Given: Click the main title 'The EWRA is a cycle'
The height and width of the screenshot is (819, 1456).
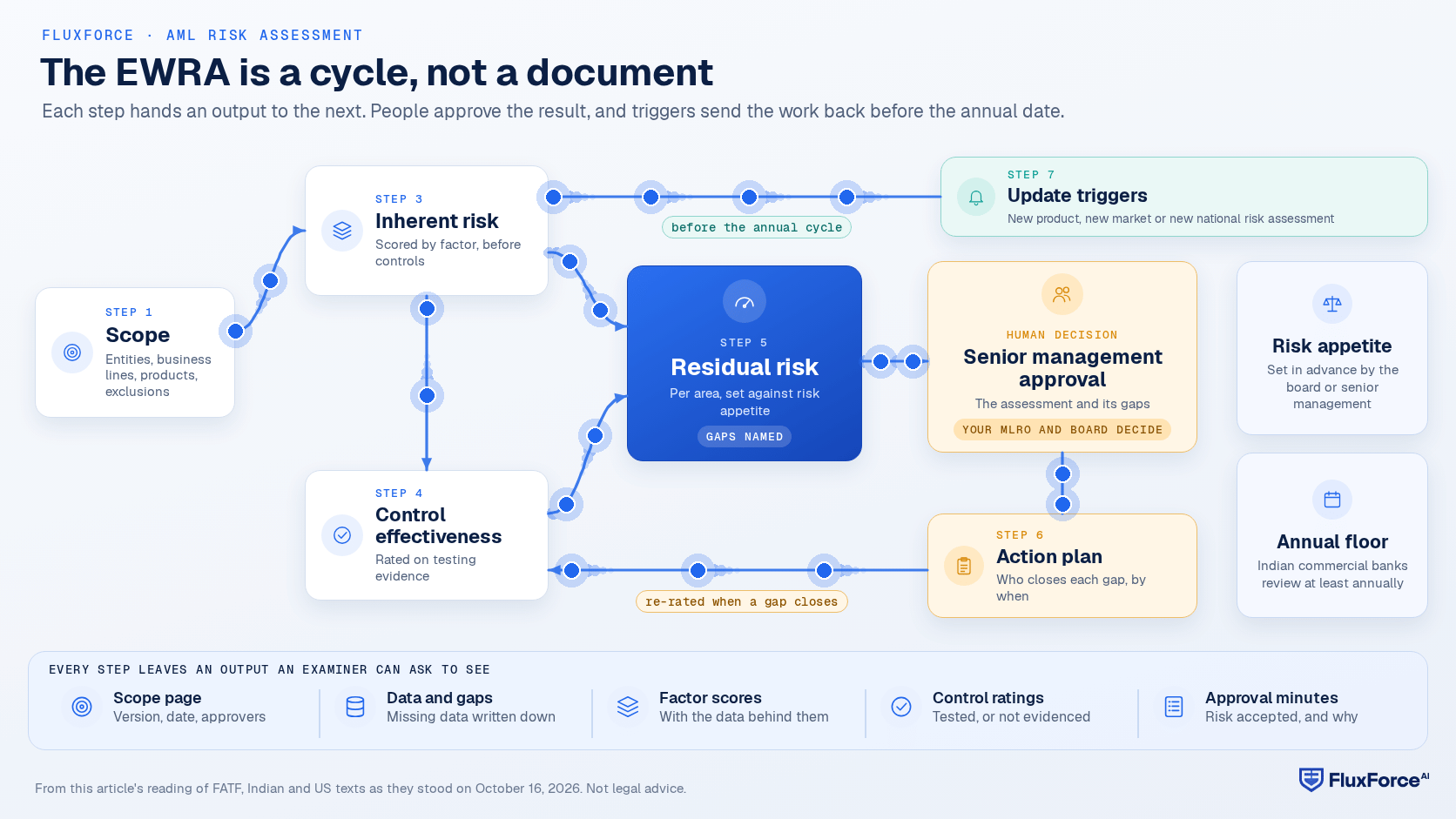Looking at the screenshot, I should click(376, 72).
